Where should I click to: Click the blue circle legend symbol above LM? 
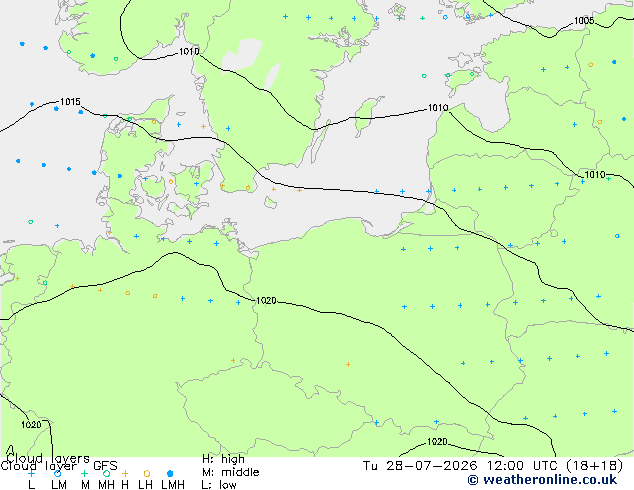[x=57, y=473]
